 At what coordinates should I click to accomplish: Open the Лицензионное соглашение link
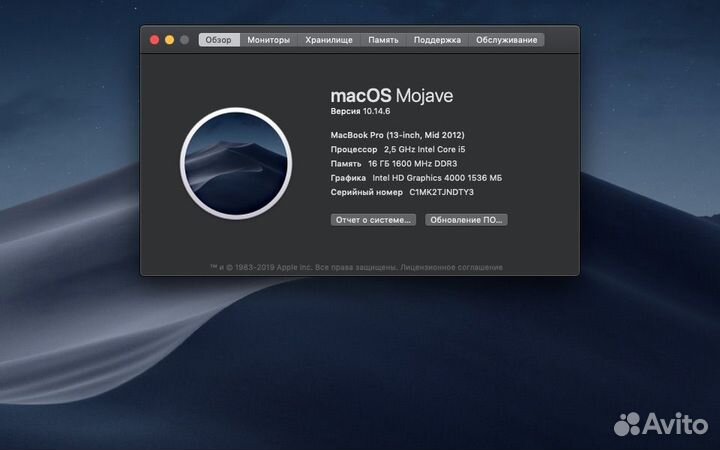[451, 267]
